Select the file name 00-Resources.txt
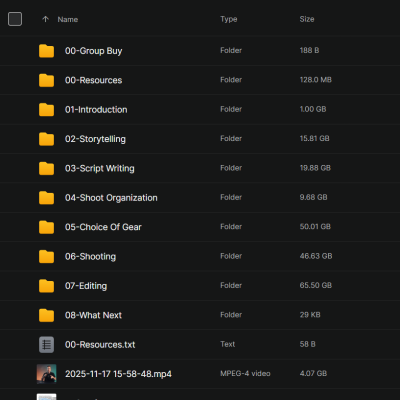The width and height of the screenshot is (400, 400). tap(100, 344)
